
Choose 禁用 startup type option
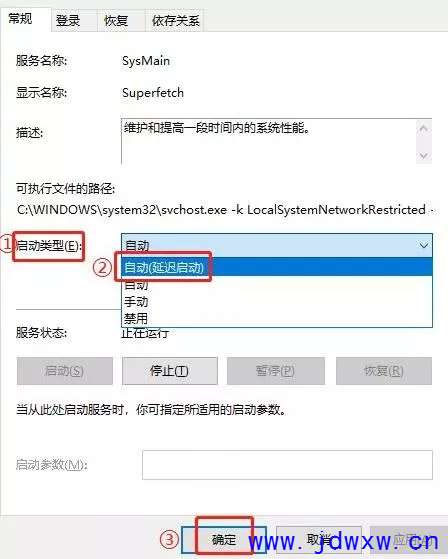277,318
